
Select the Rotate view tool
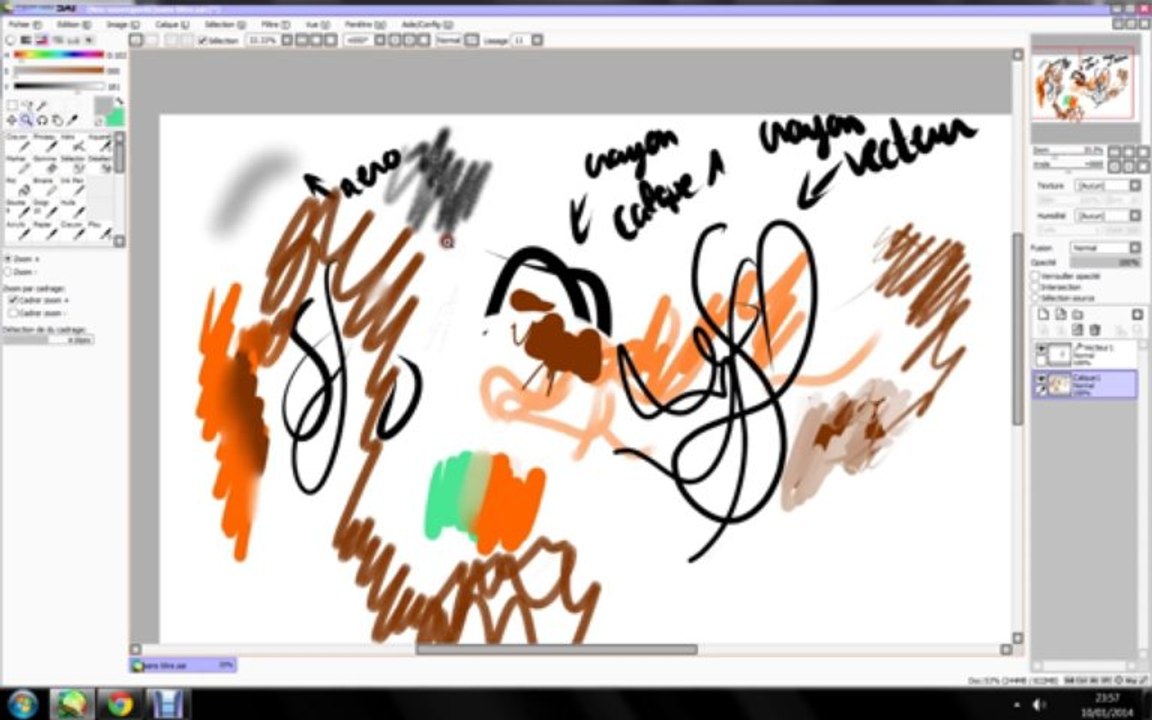tap(42, 120)
